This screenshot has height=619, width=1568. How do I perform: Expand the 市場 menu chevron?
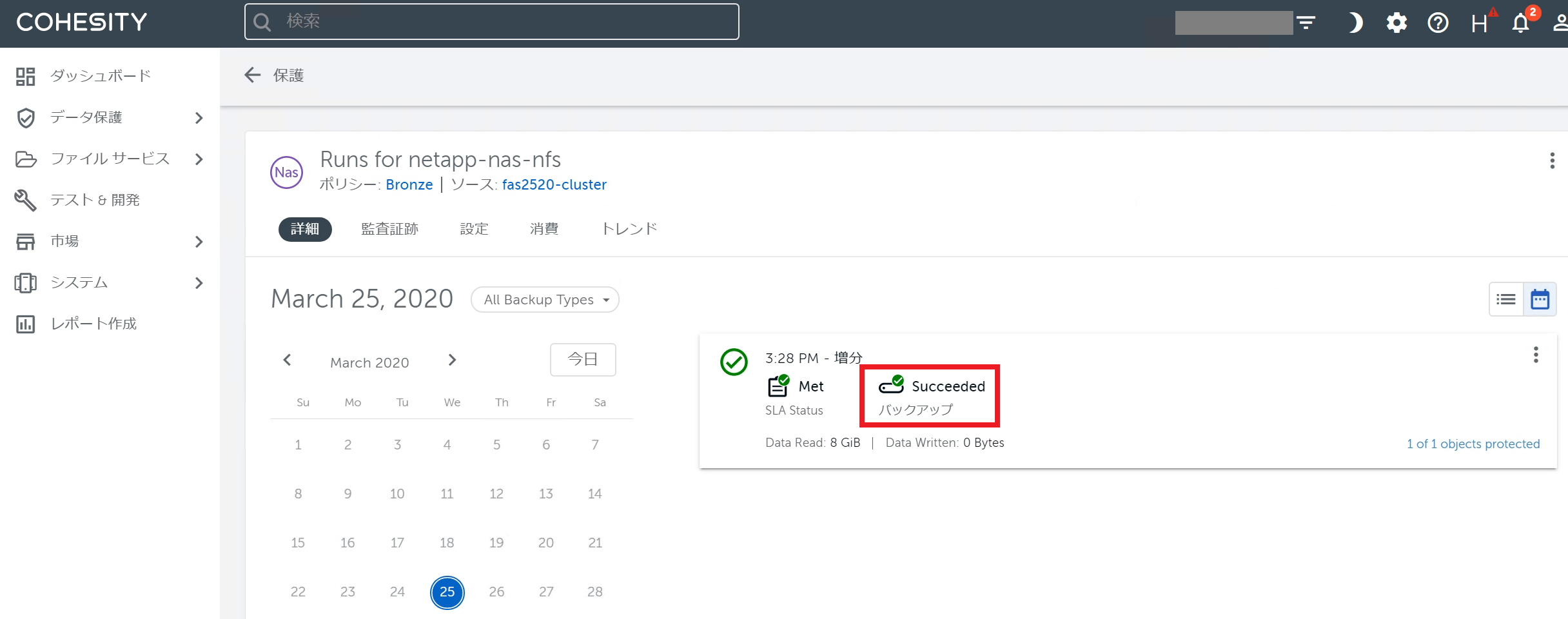[x=199, y=242]
